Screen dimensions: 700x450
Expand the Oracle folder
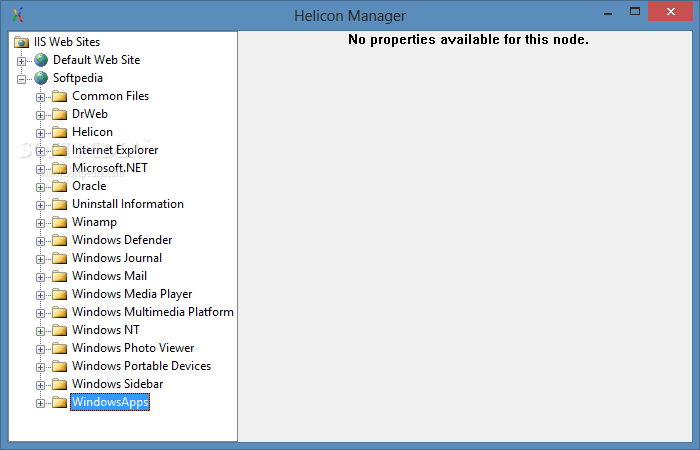coord(40,187)
